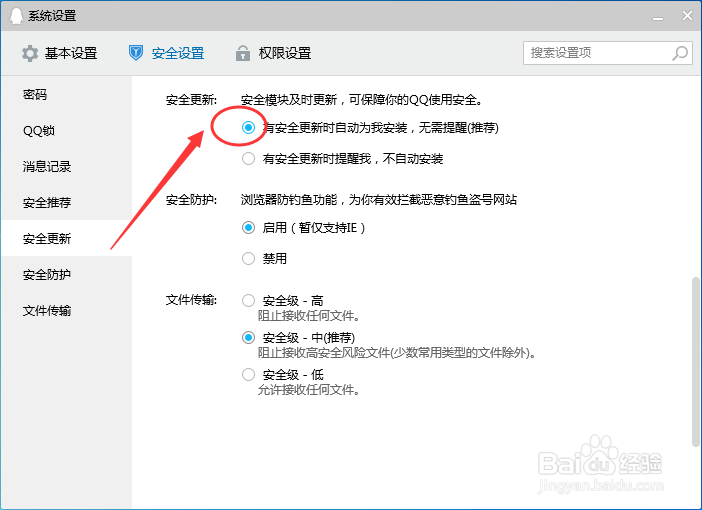Click the vertical scrollbar on the right

point(695,361)
